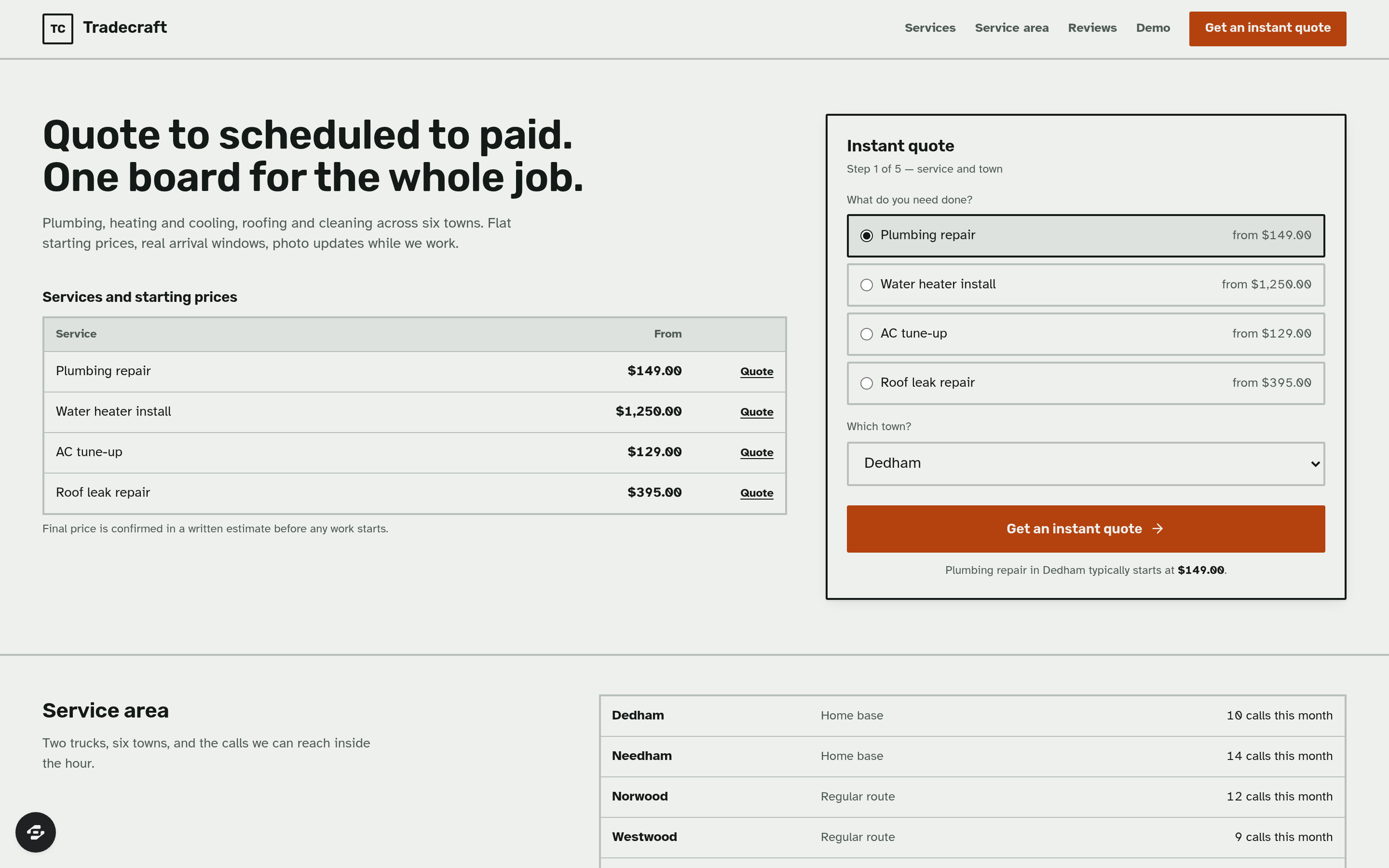Click Quote link for Plumbing repair row

(x=757, y=371)
